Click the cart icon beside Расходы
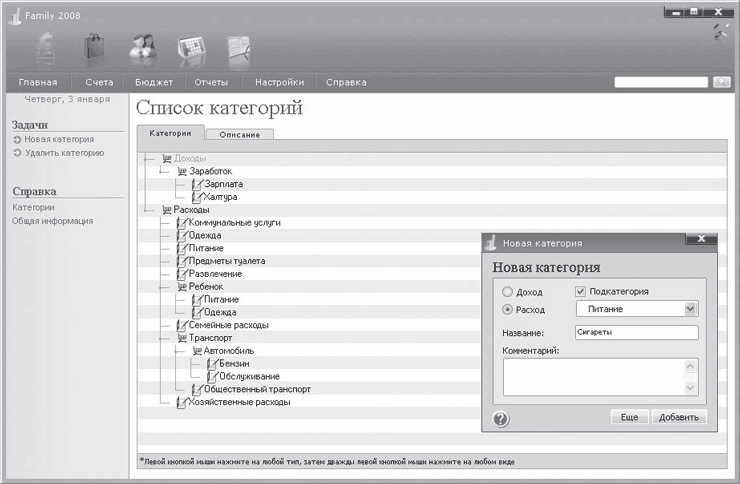This screenshot has width=740, height=484. pos(166,210)
